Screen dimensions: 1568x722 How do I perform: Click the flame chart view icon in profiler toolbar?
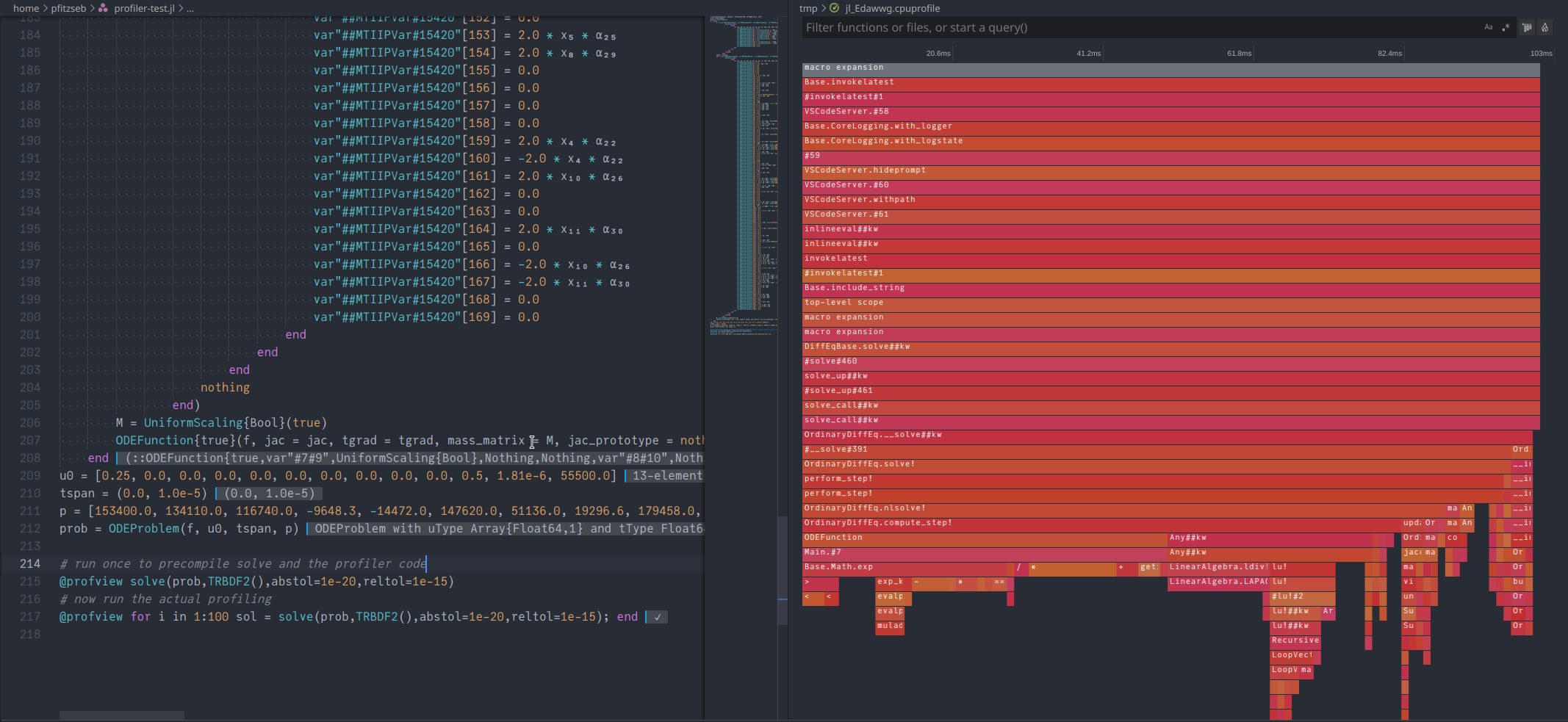pos(1544,27)
